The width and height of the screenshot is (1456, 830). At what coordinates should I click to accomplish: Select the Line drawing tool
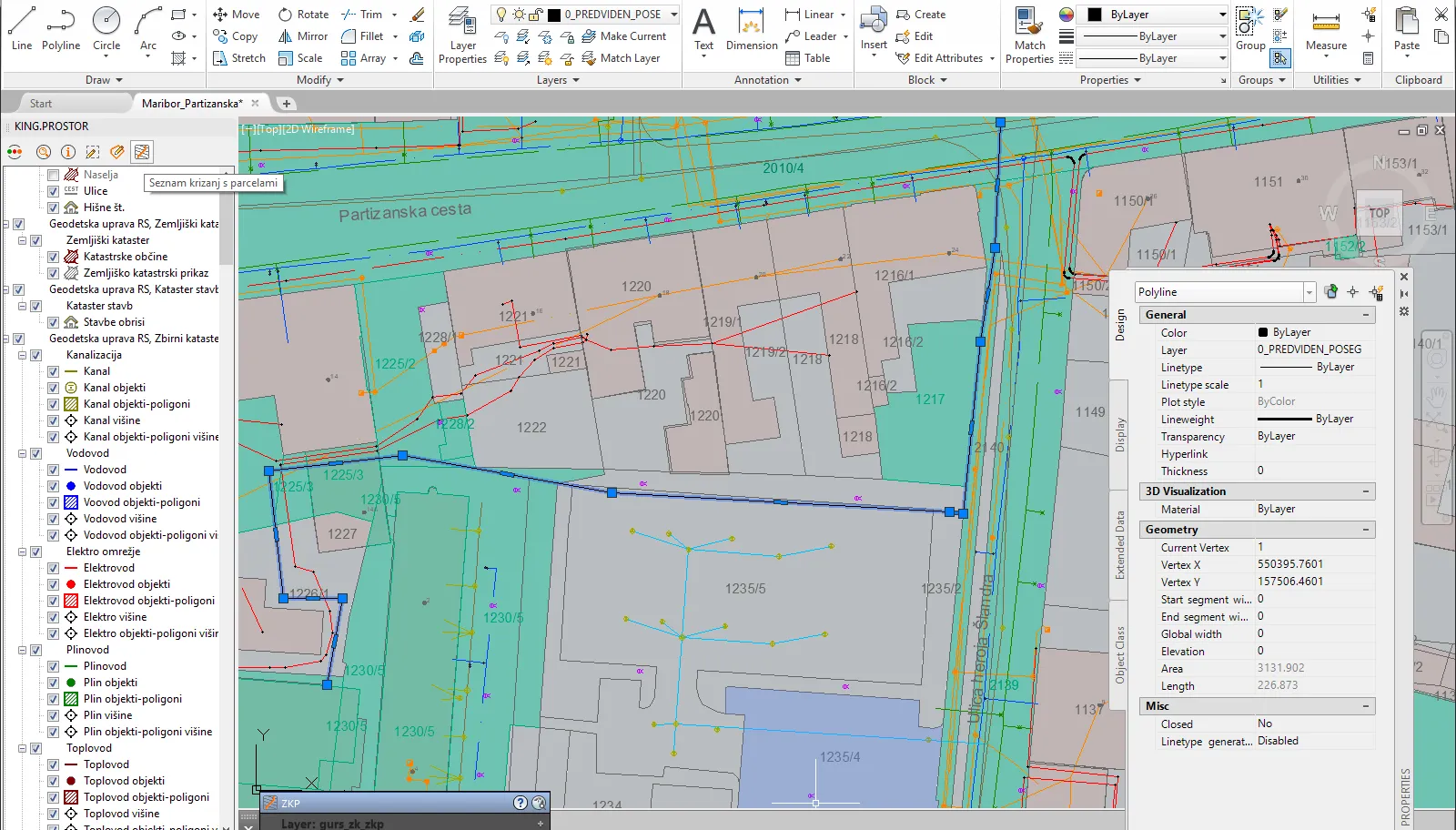[22, 27]
